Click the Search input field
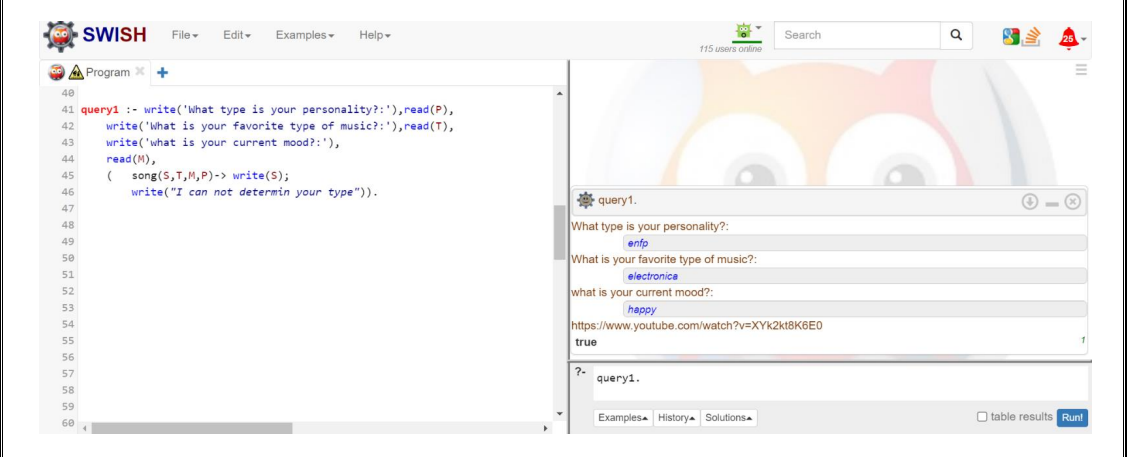The image size is (1132, 457). tap(857, 35)
